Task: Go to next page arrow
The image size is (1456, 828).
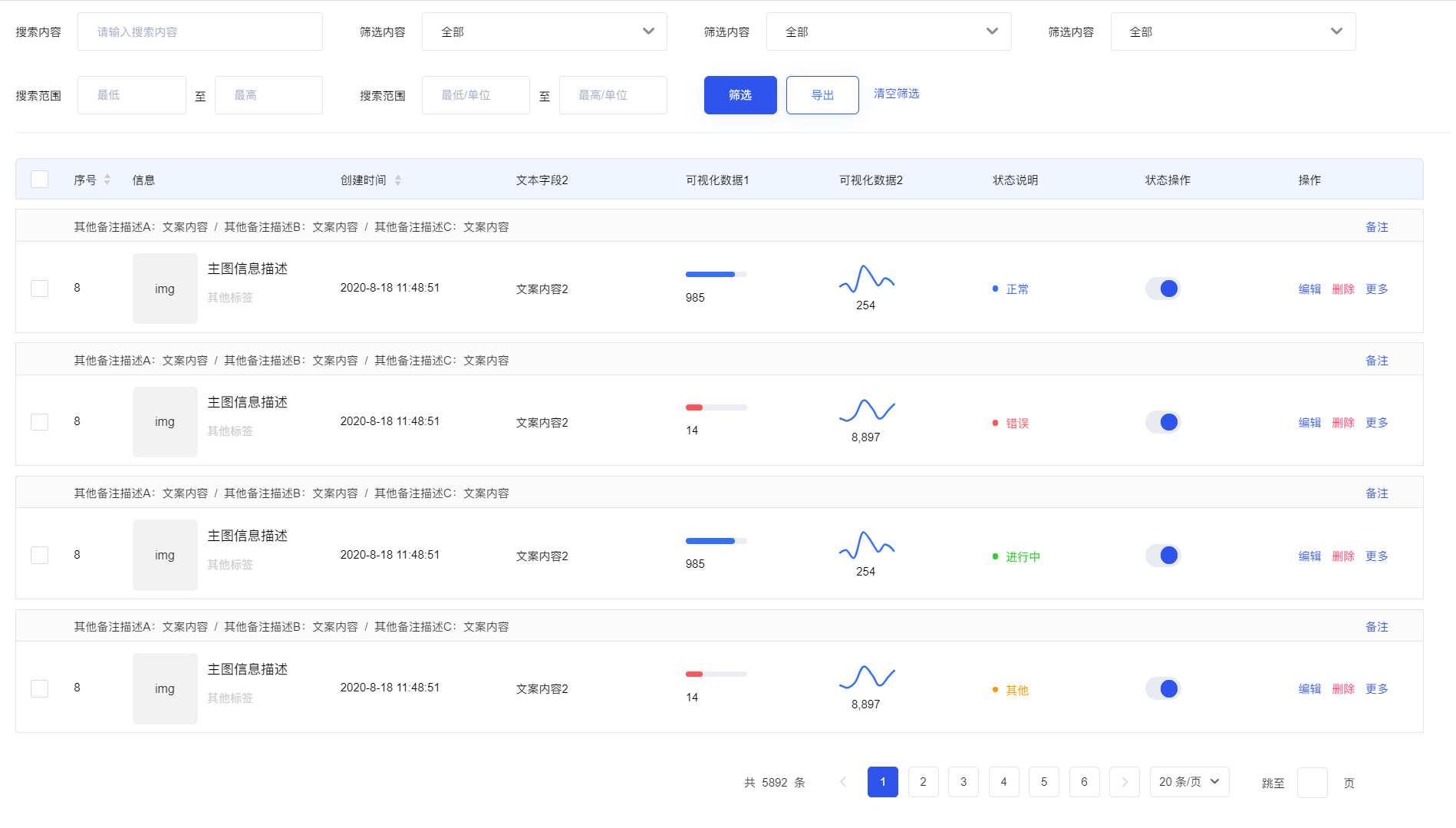Action: click(x=1125, y=782)
